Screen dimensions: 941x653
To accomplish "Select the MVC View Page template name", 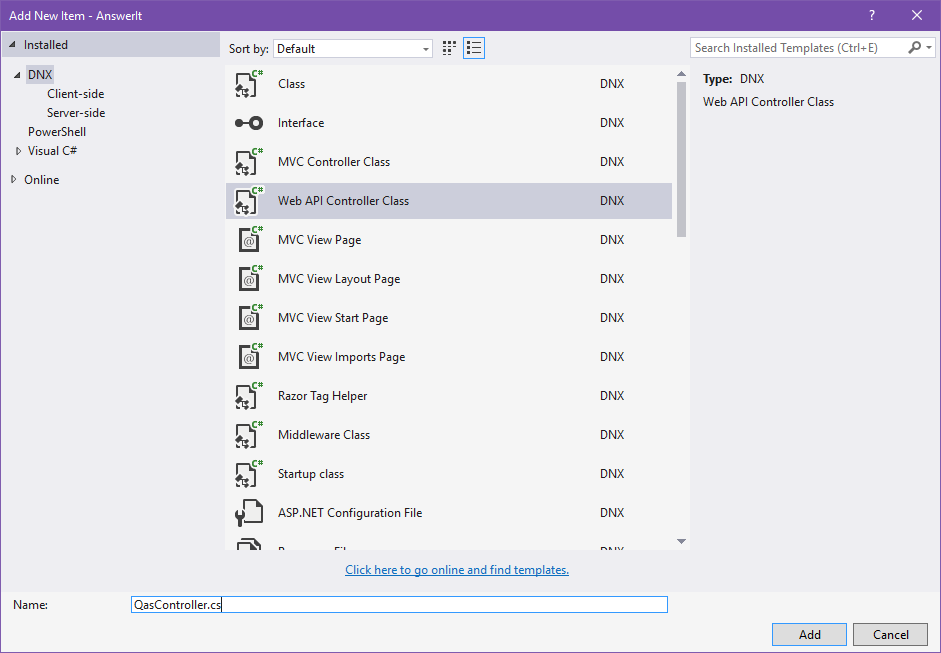I will click(x=319, y=240).
